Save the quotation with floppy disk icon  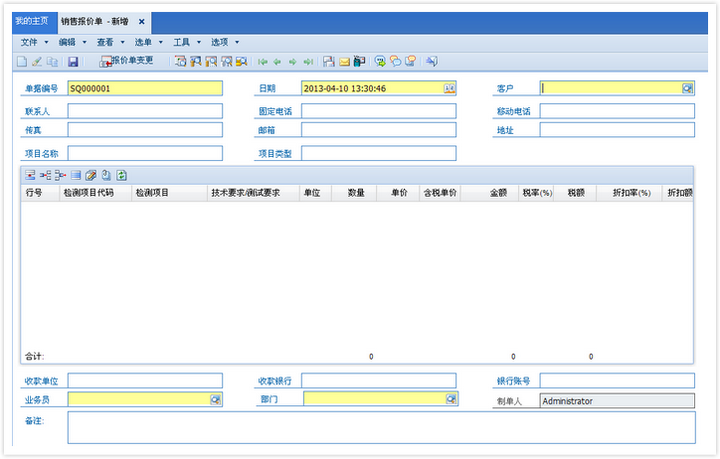point(73,62)
